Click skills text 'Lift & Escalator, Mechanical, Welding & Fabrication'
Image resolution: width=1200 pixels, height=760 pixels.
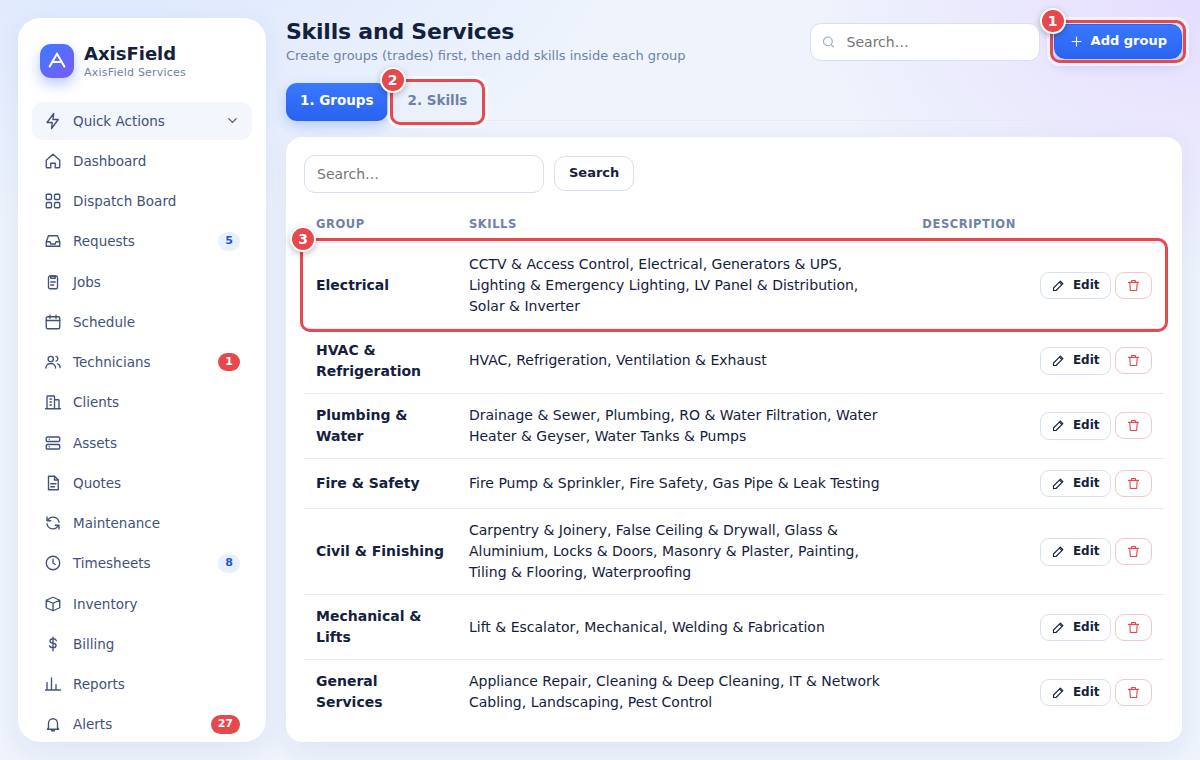647,627
